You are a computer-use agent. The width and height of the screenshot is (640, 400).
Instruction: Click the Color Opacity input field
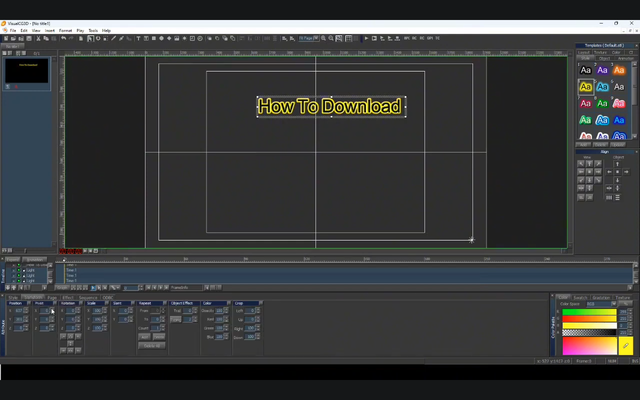(219, 311)
